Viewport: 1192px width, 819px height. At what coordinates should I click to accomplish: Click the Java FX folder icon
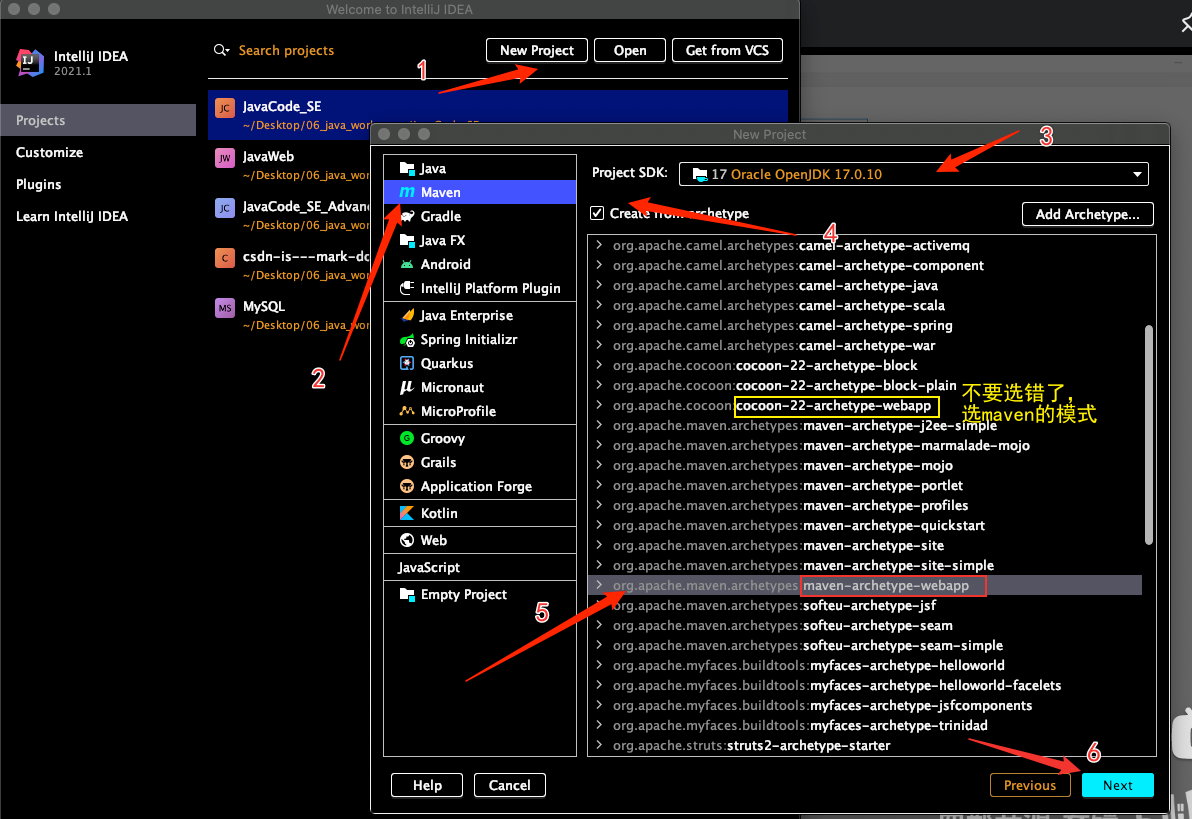[x=407, y=240]
